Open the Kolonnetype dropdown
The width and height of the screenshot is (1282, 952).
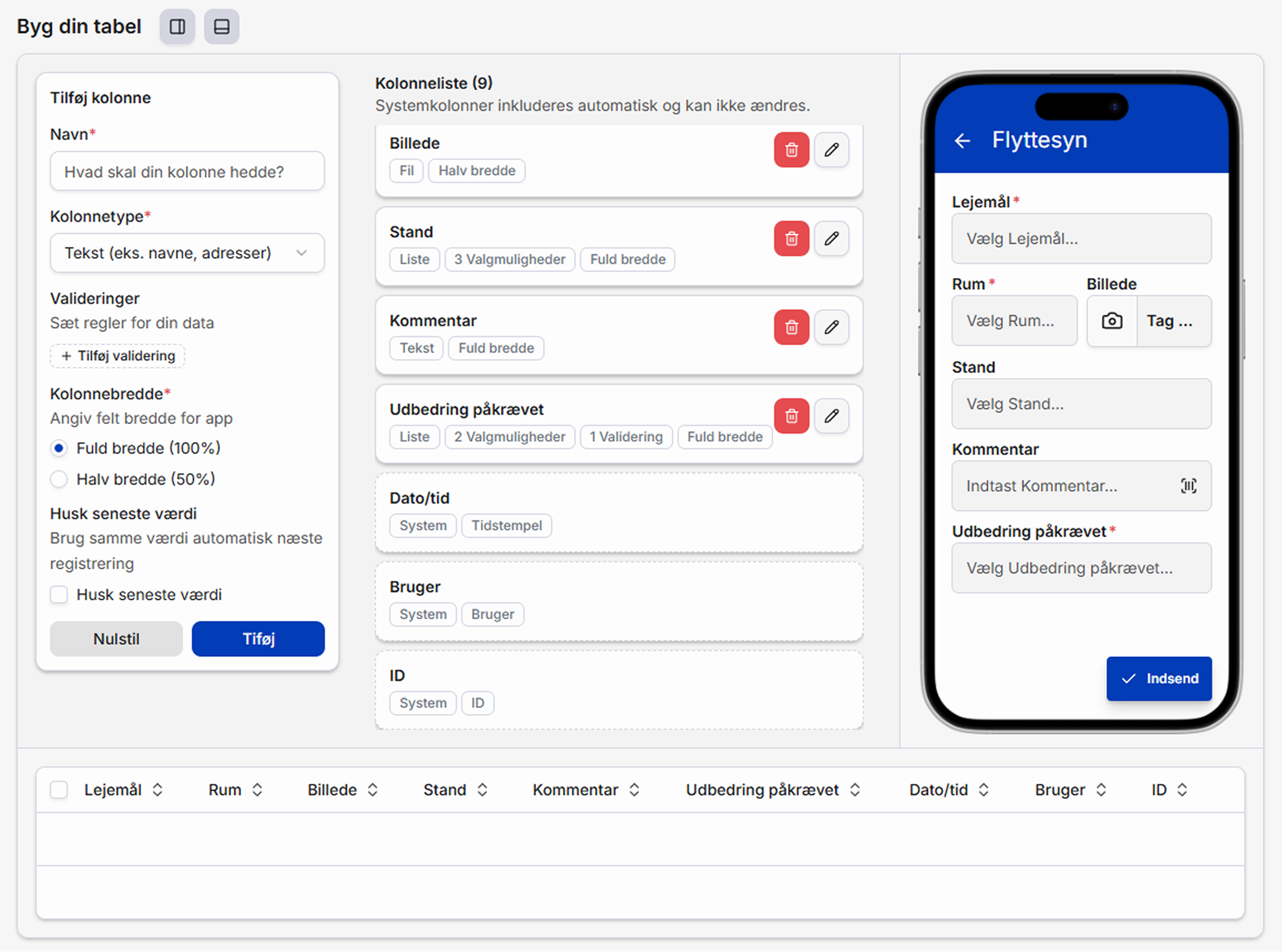click(187, 253)
